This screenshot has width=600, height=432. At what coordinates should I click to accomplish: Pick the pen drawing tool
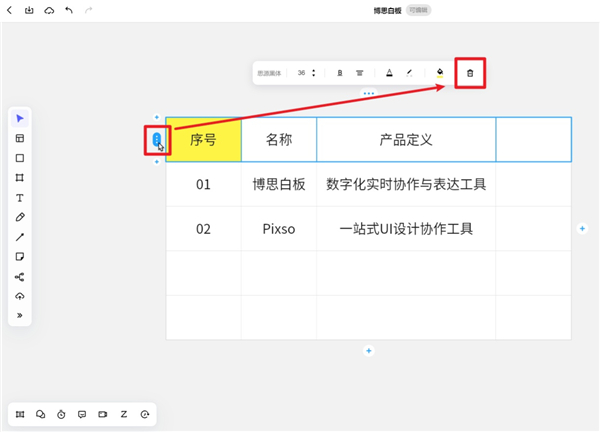pos(20,217)
